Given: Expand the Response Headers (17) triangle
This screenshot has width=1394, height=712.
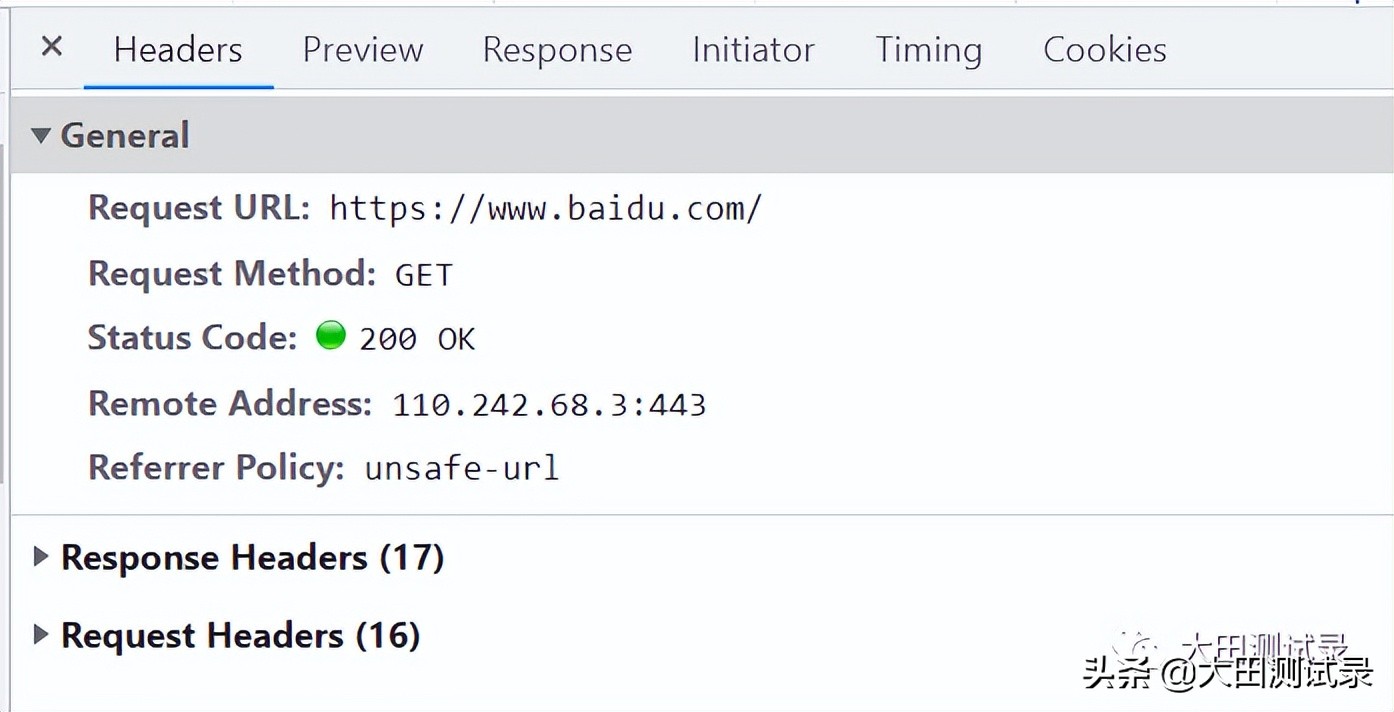Looking at the screenshot, I should tap(40, 557).
